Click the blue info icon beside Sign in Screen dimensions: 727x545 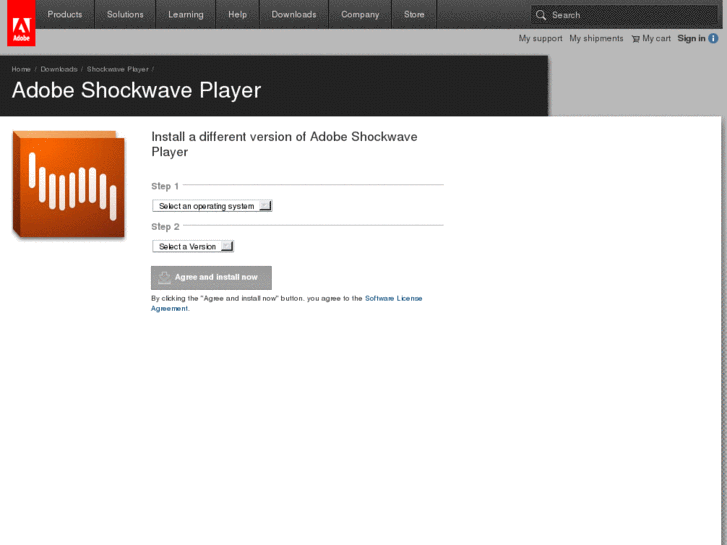click(714, 38)
